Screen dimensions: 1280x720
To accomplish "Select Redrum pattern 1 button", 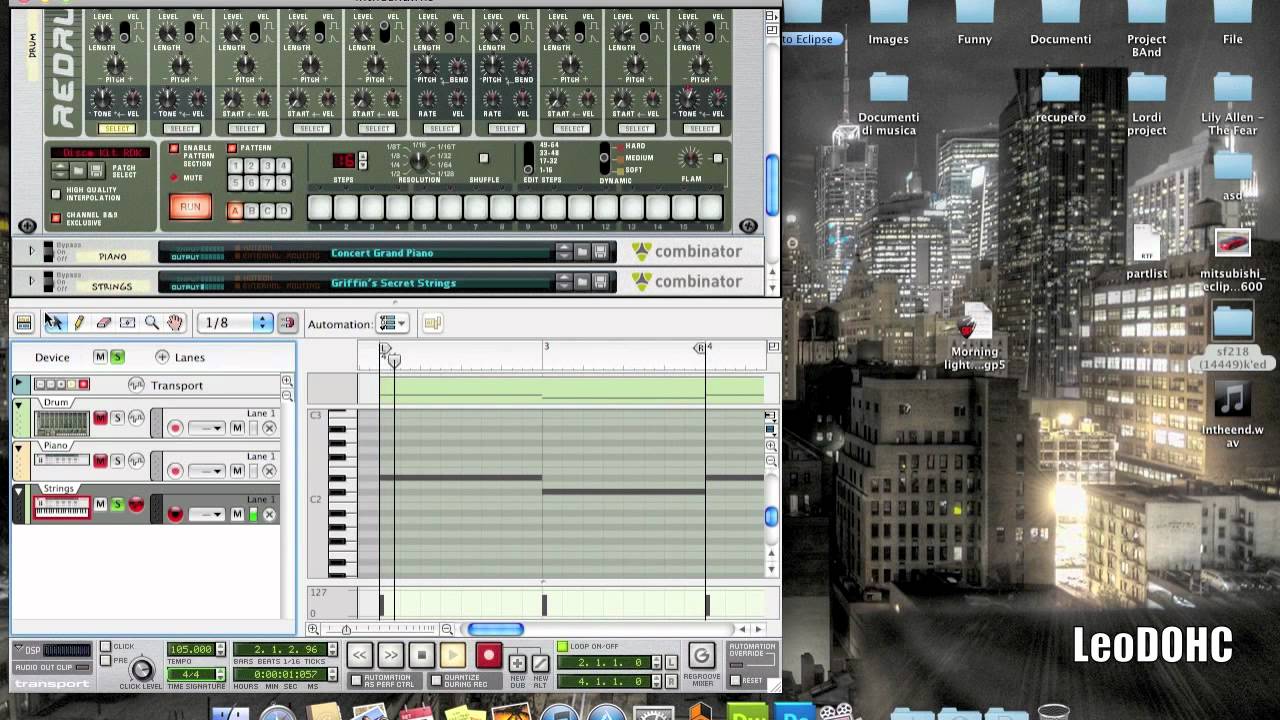I will tap(235, 166).
